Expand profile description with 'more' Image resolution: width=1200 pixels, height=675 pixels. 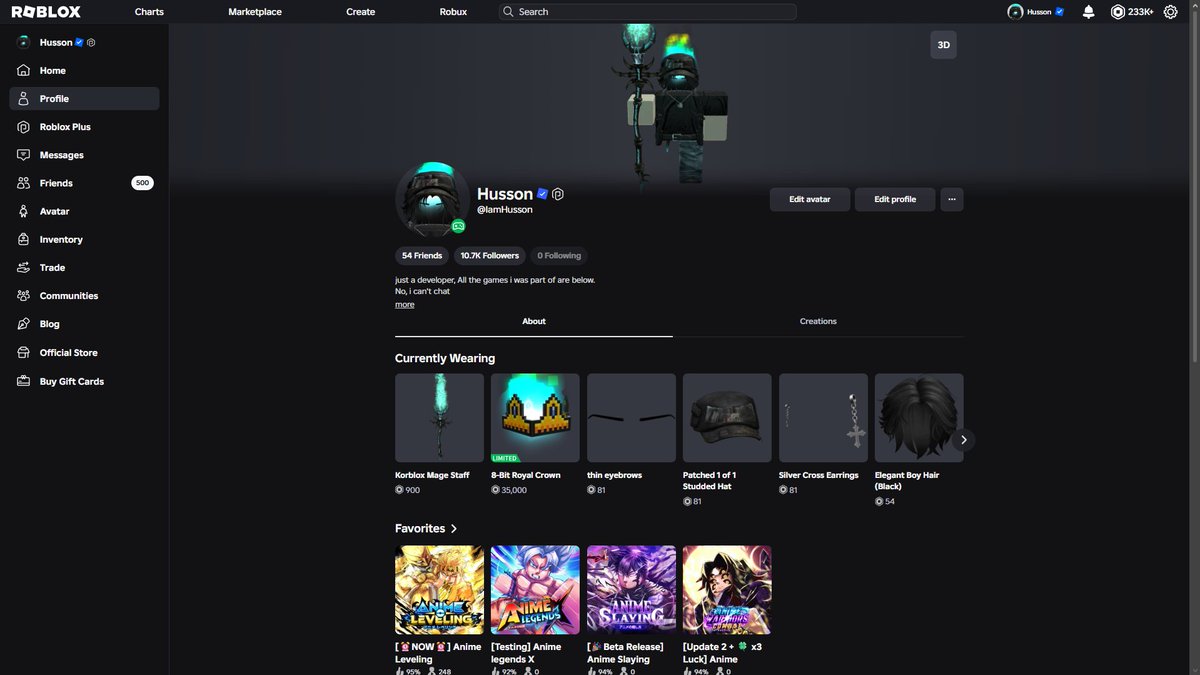coord(404,304)
